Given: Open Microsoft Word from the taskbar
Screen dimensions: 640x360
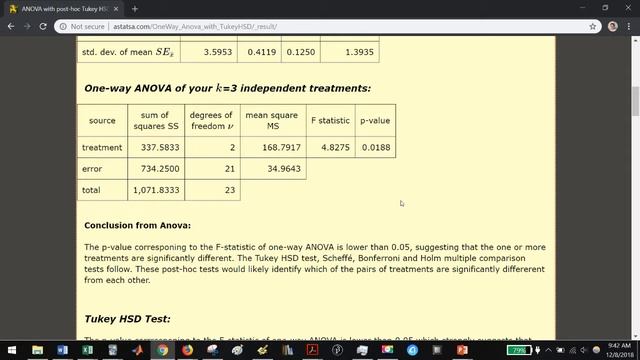Looking at the screenshot, I should click(62, 350).
